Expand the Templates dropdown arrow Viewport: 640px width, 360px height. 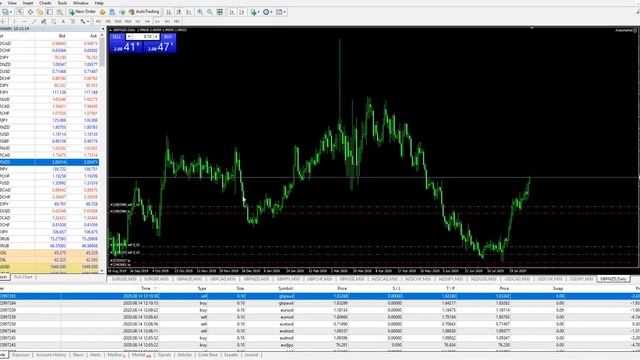[284, 12]
